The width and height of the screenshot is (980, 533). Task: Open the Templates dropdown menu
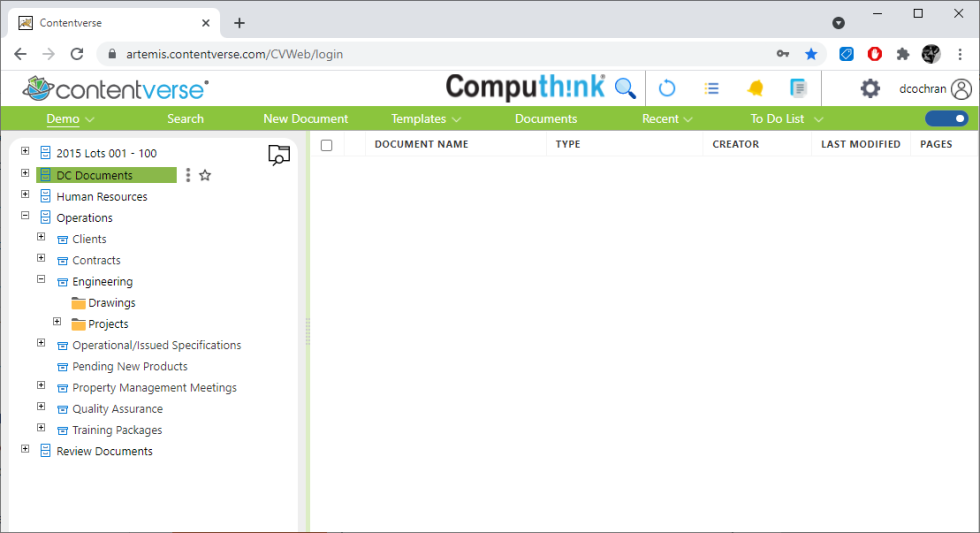(x=425, y=119)
